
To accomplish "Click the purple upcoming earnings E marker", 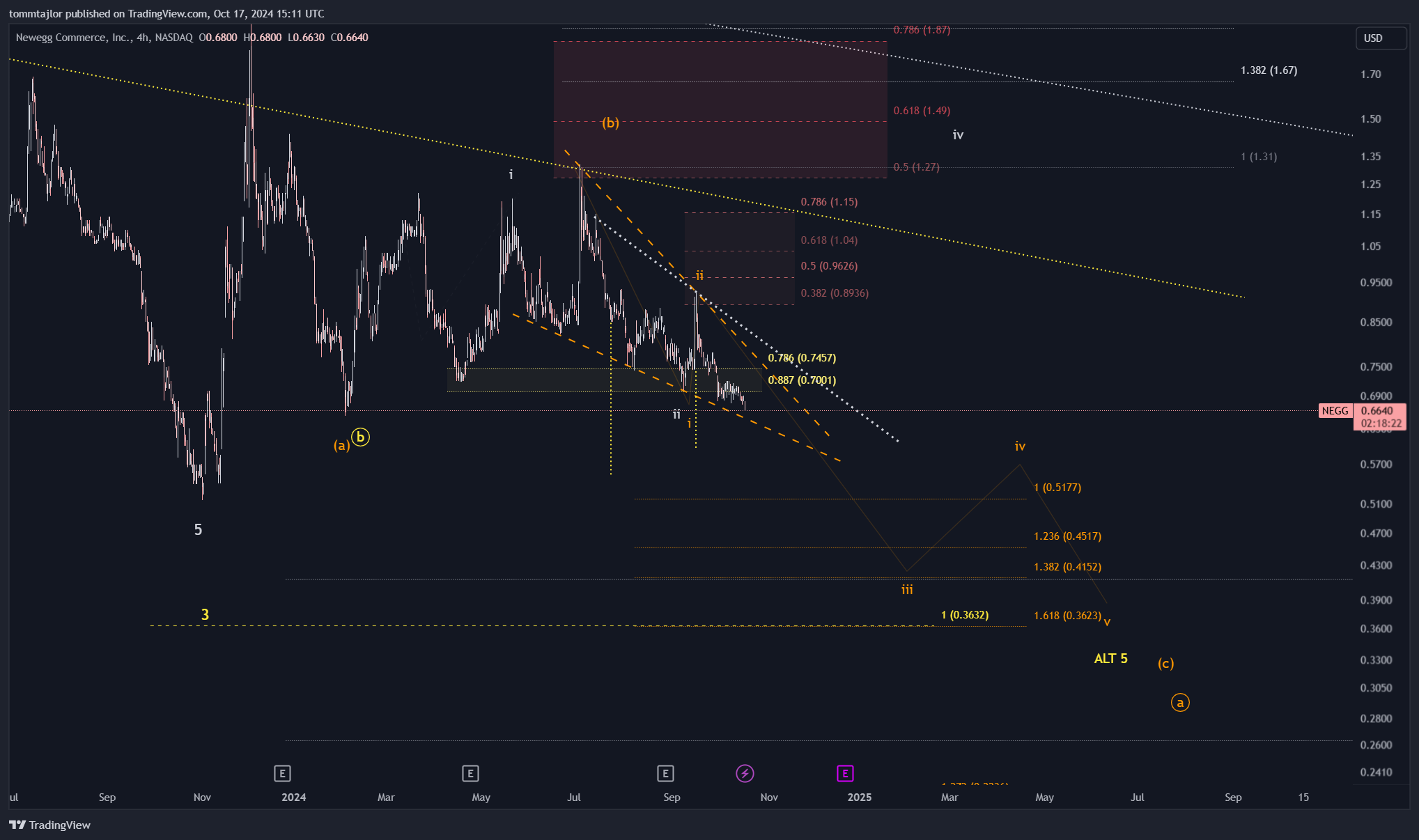I will pyautogui.click(x=845, y=773).
